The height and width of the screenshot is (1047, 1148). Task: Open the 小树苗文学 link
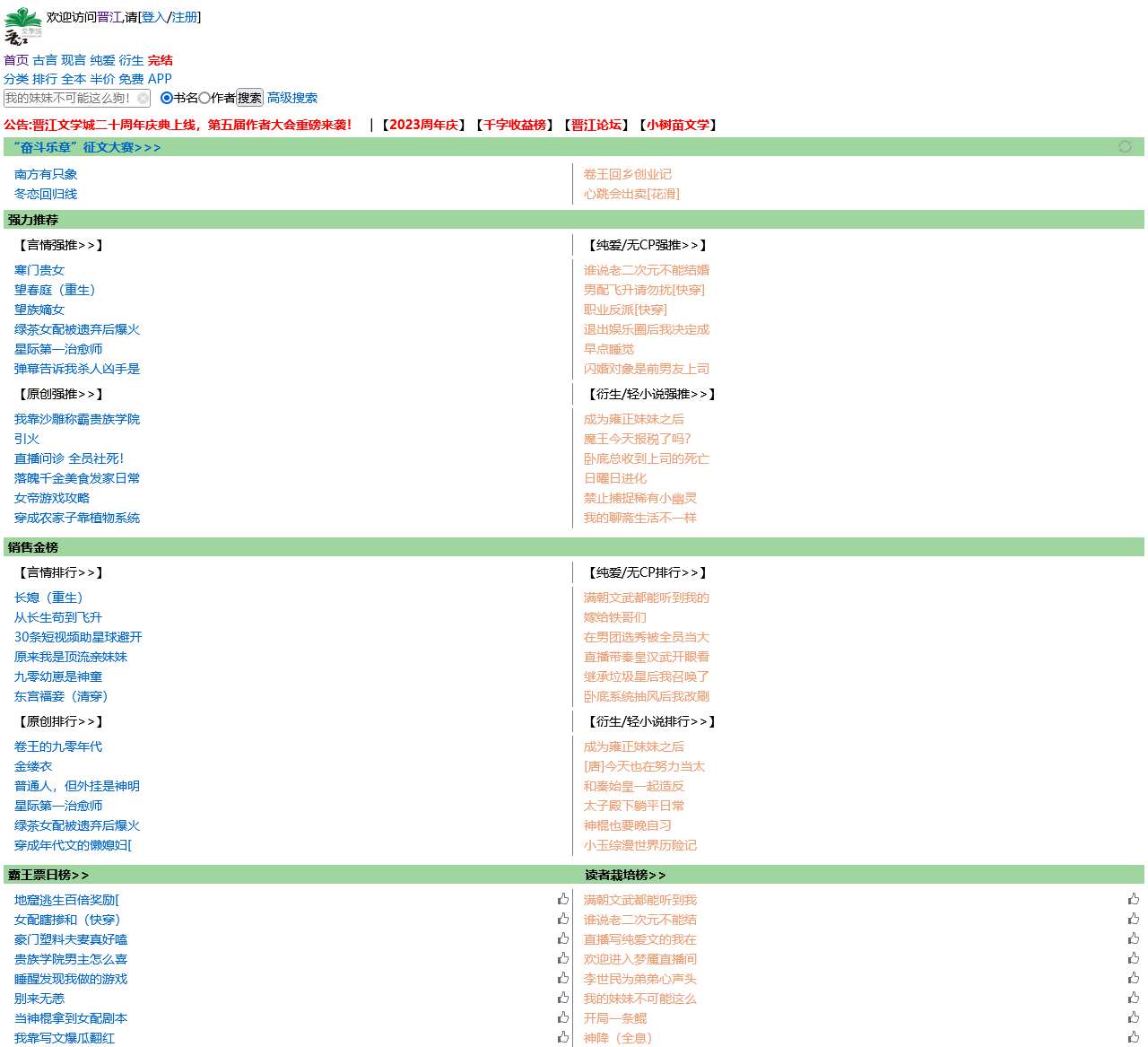tap(678, 125)
